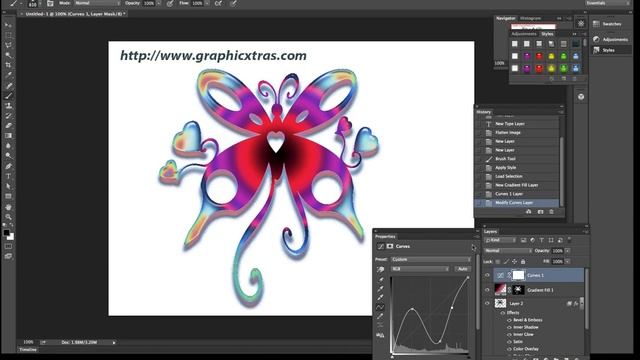Select the Untitled-1 document tab
The width and height of the screenshot is (640, 360).
73,14
